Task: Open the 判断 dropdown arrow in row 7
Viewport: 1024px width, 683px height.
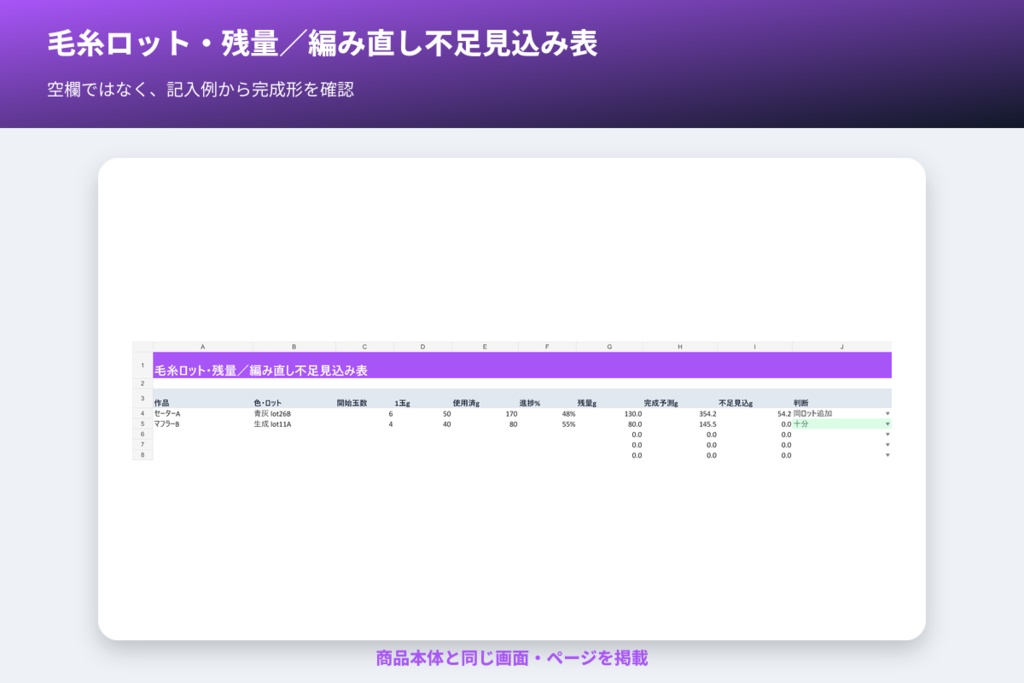Action: (x=887, y=445)
